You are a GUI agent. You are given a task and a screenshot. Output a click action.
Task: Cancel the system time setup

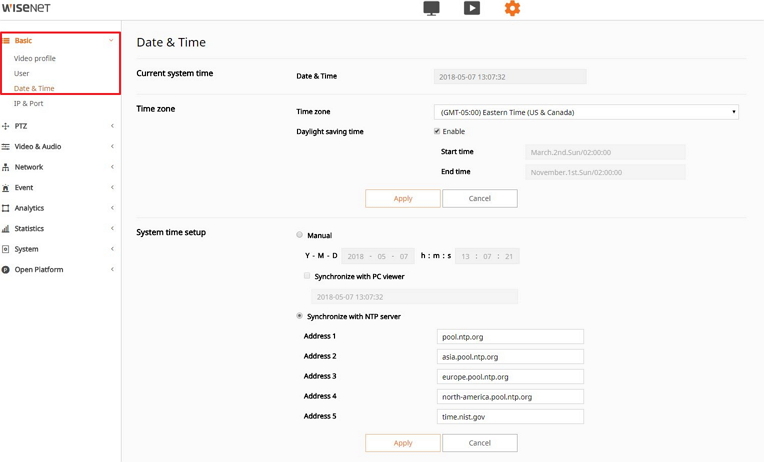[480, 443]
